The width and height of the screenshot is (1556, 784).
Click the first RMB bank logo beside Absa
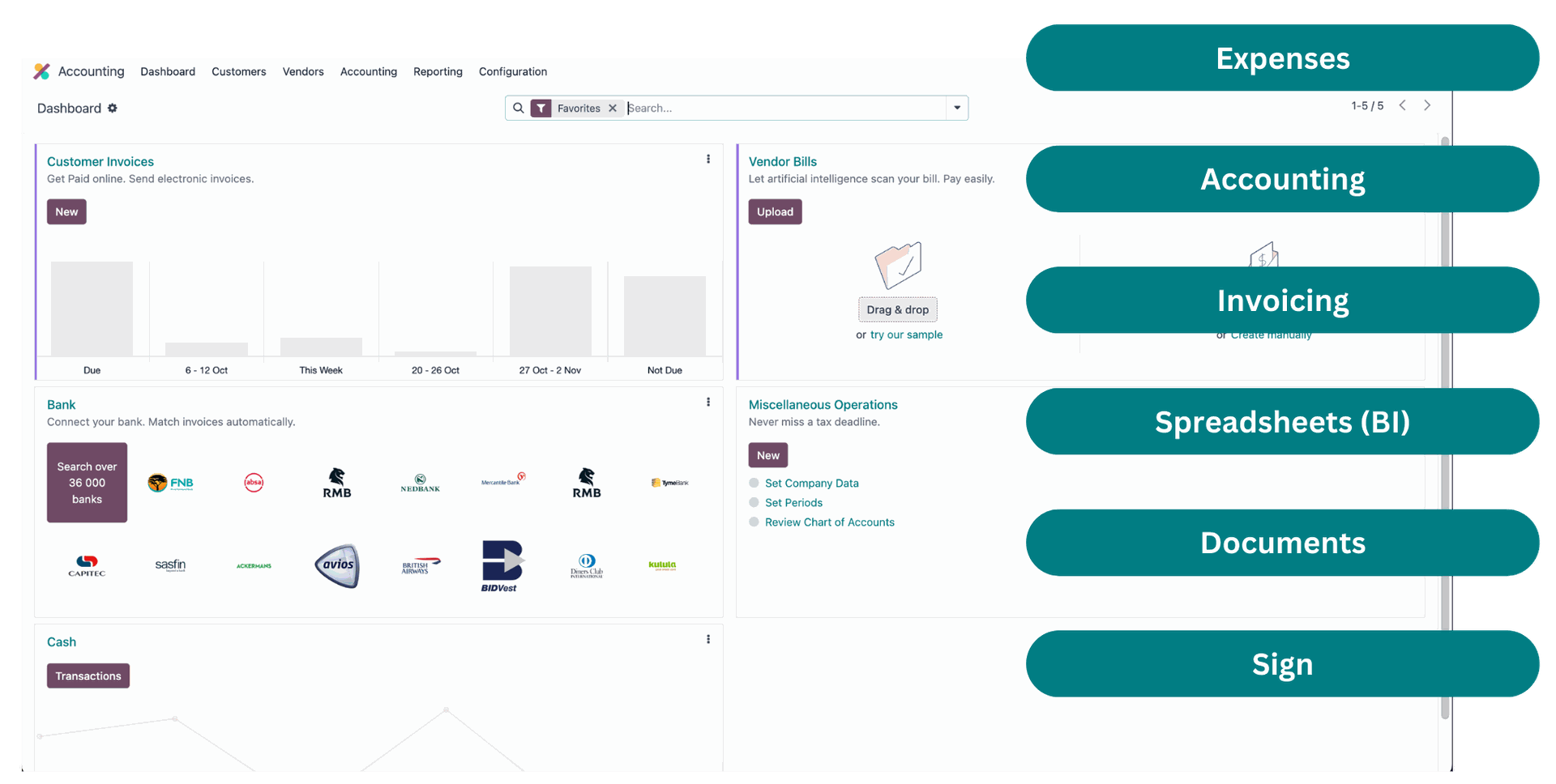pos(337,483)
